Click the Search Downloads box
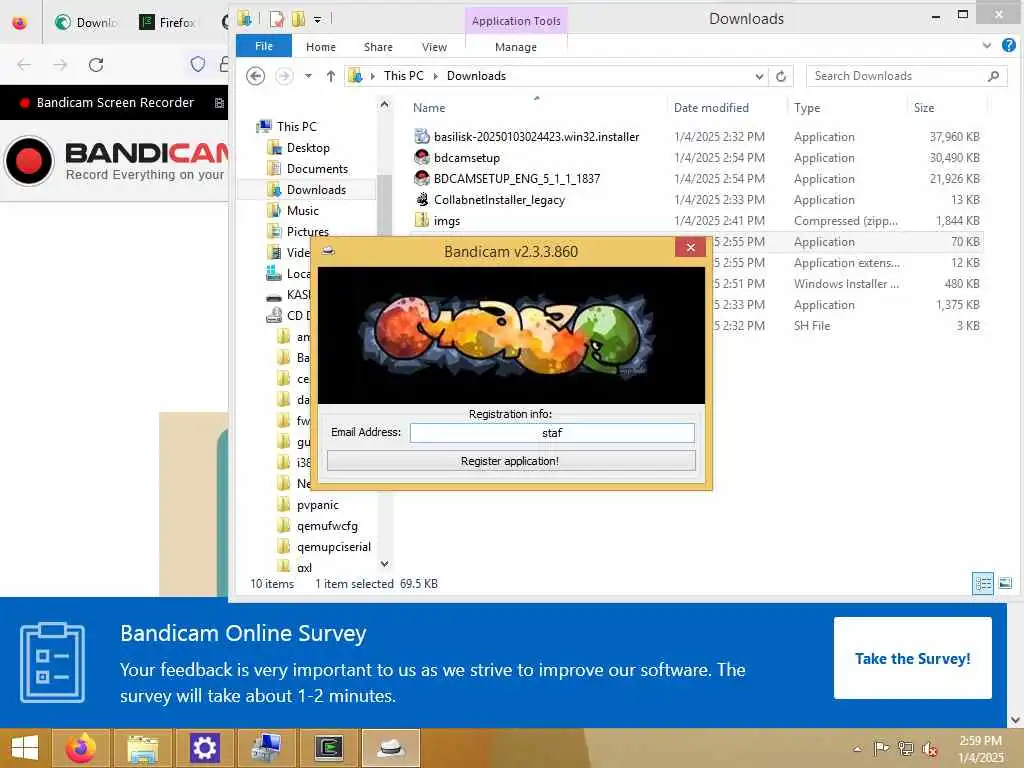Image resolution: width=1024 pixels, height=768 pixels. (898, 76)
